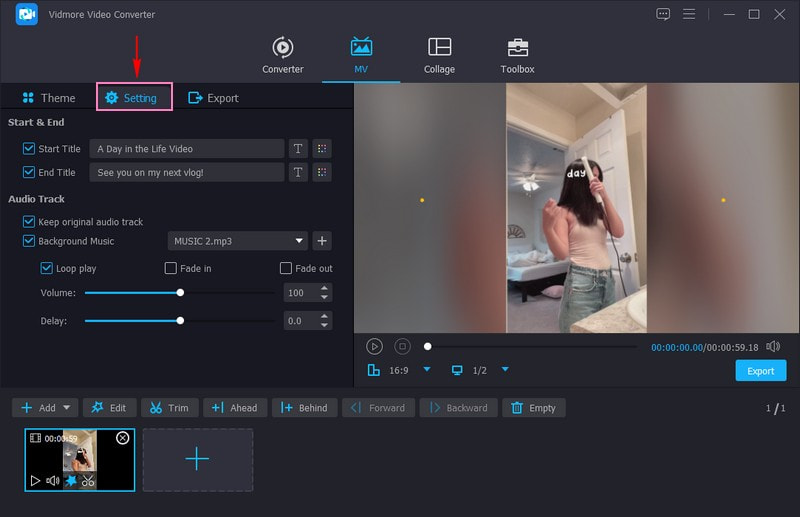This screenshot has height=517, width=800.
Task: Click the Start Title text format icon
Action: tap(297, 149)
